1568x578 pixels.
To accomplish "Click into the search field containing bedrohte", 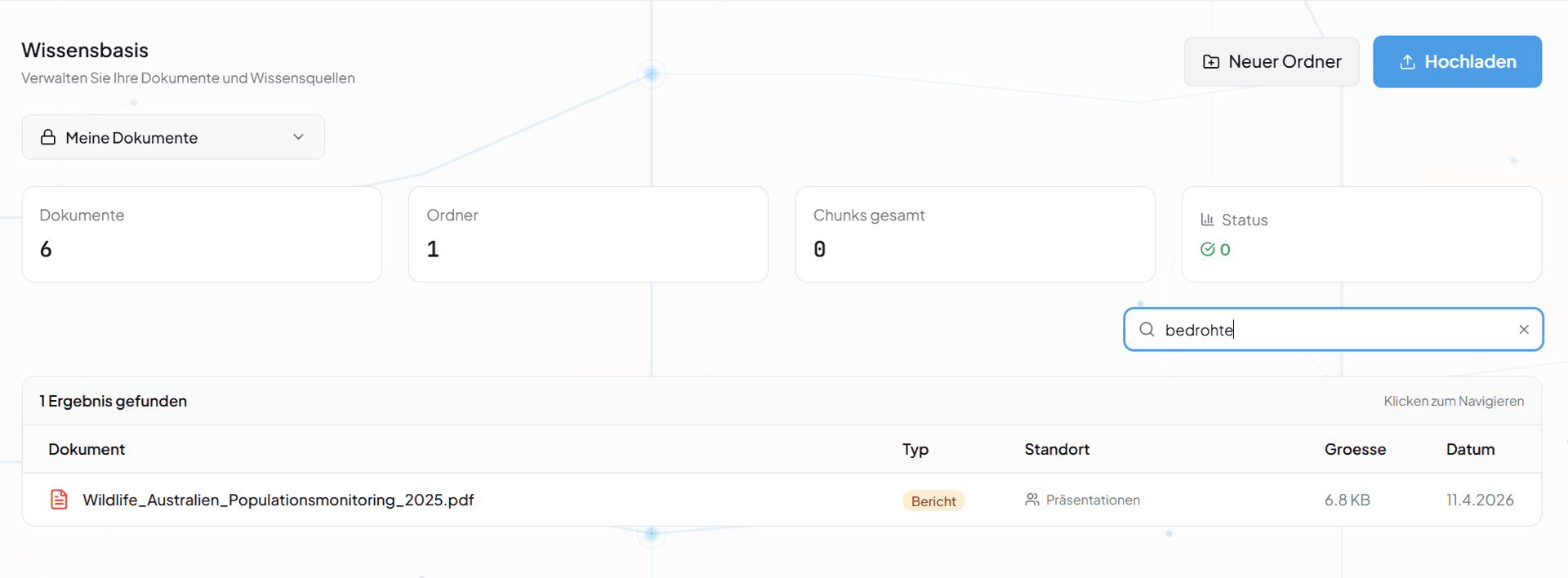I will (1331, 329).
